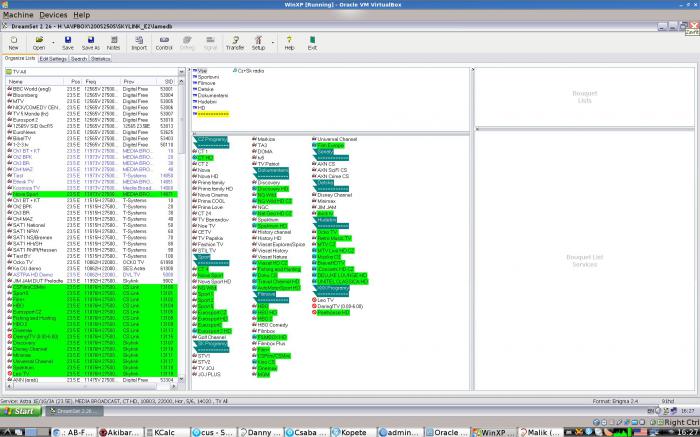Select TV JOJ in bouquet services
The image size is (700, 437).
[204, 368]
